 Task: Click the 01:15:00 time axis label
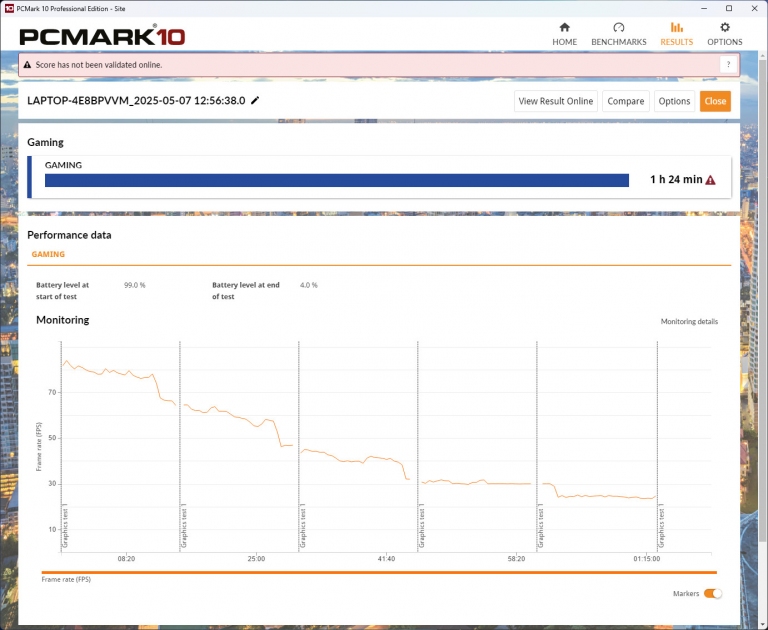pyautogui.click(x=647, y=558)
